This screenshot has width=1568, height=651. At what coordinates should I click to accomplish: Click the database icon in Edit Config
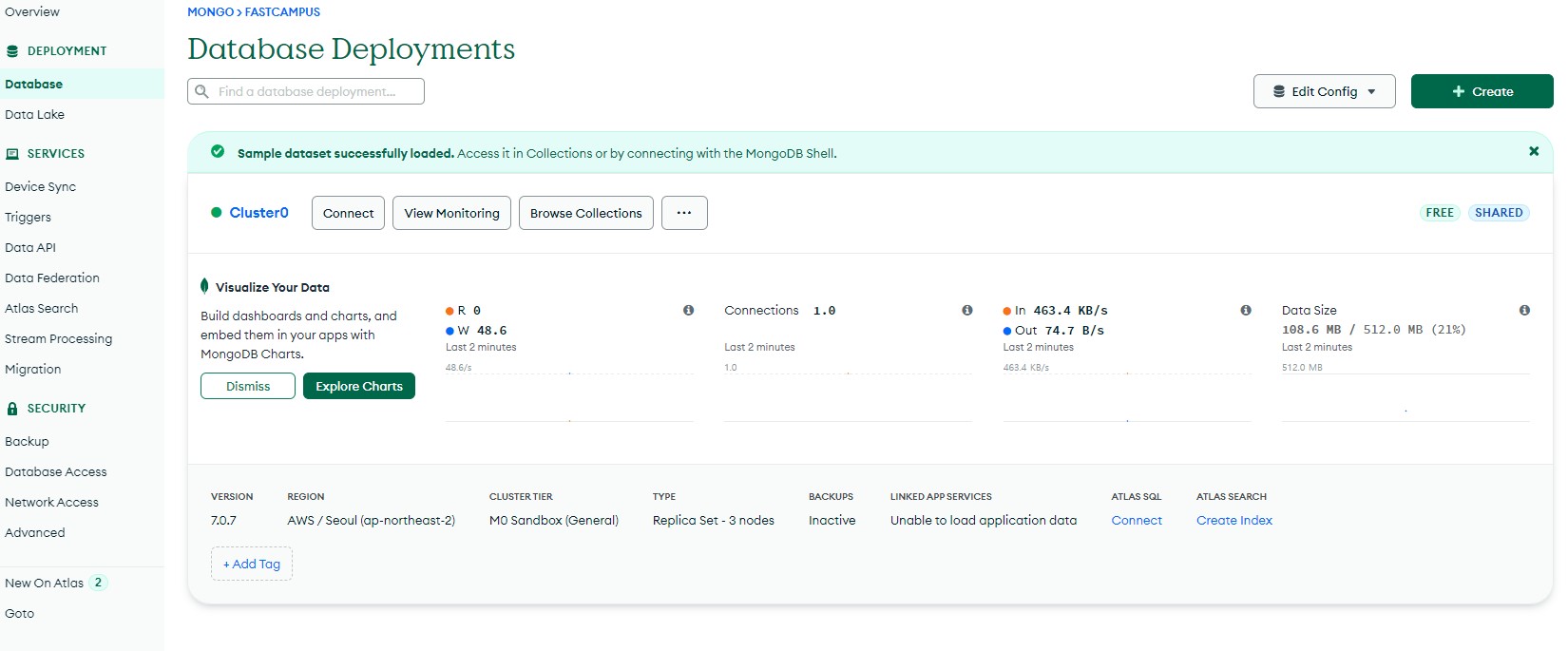1279,92
